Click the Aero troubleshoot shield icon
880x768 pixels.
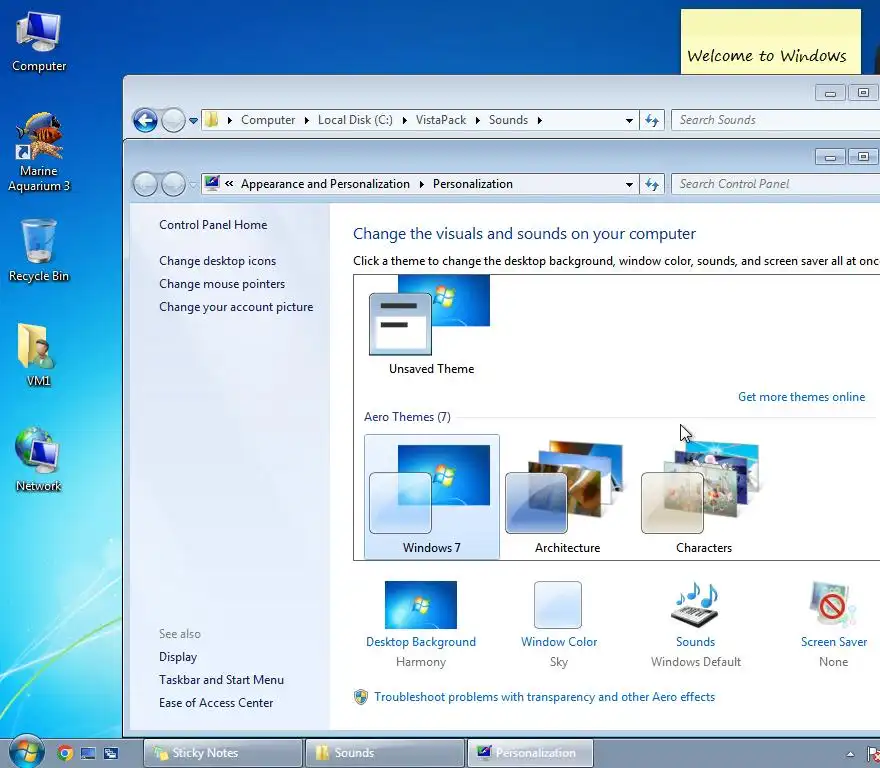tap(361, 697)
